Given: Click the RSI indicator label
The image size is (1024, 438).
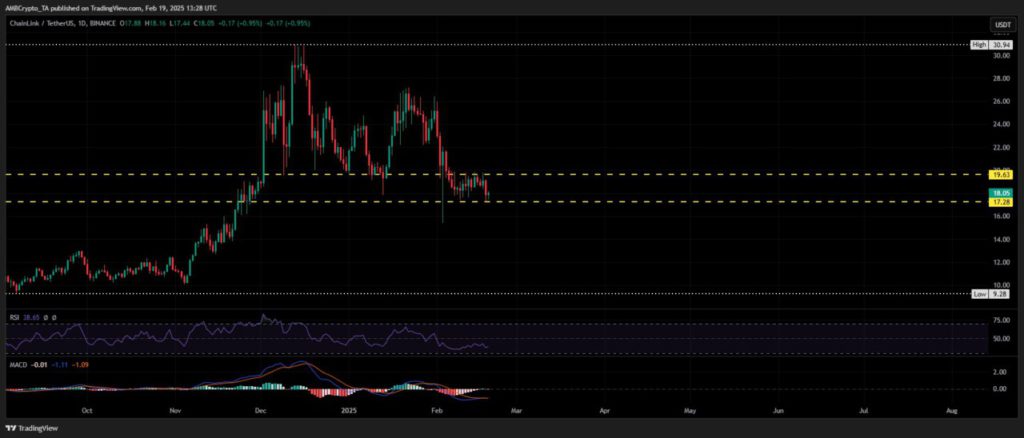Looking at the screenshot, I should [12, 317].
